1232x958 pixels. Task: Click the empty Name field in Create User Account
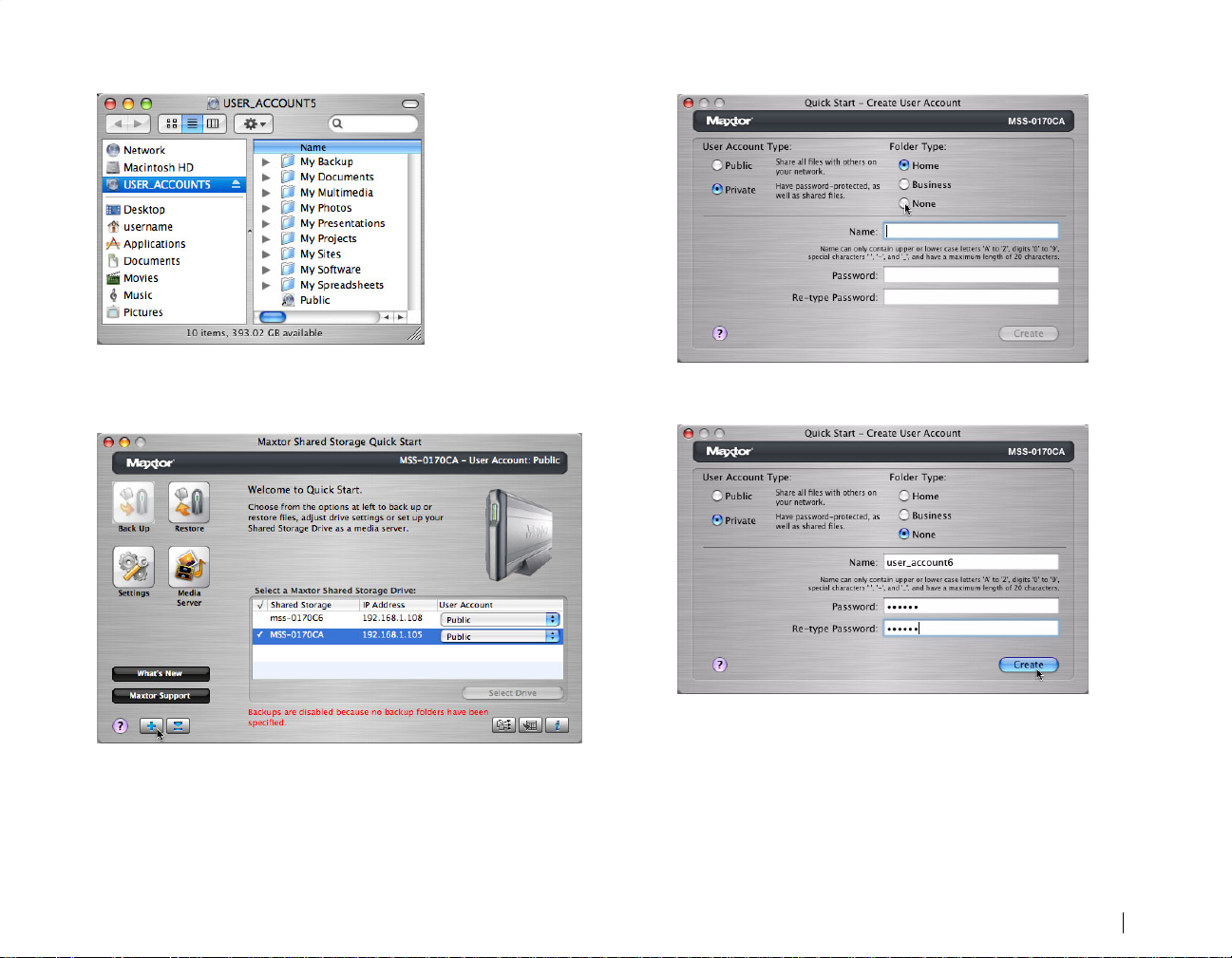point(971,231)
